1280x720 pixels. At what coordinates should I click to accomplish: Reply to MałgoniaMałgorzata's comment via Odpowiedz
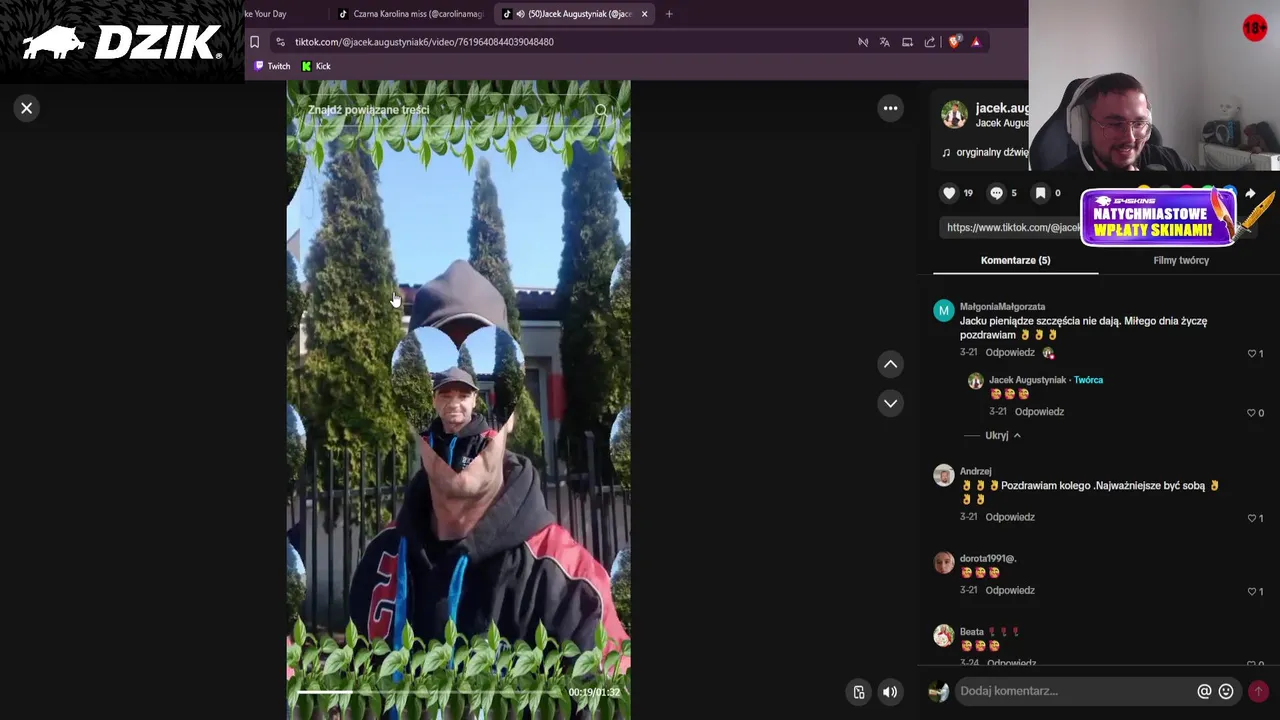(x=1010, y=352)
